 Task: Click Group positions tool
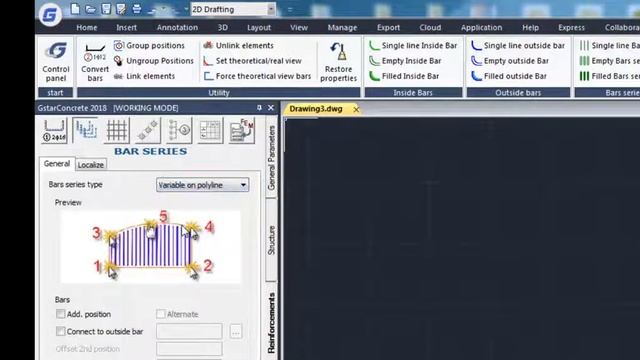[x=149, y=45]
